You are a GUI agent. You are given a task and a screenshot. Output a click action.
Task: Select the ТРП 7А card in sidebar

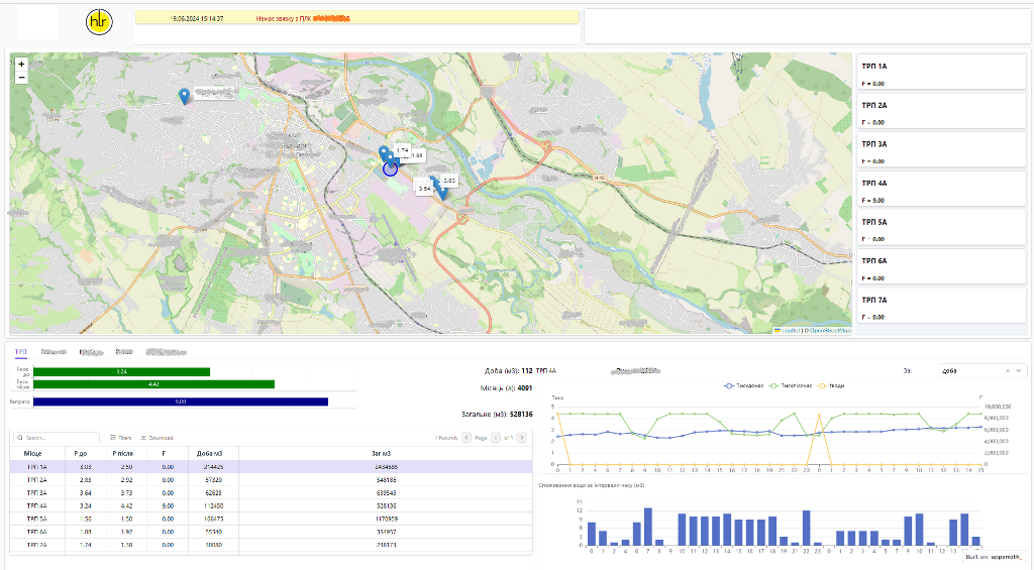tap(941, 307)
